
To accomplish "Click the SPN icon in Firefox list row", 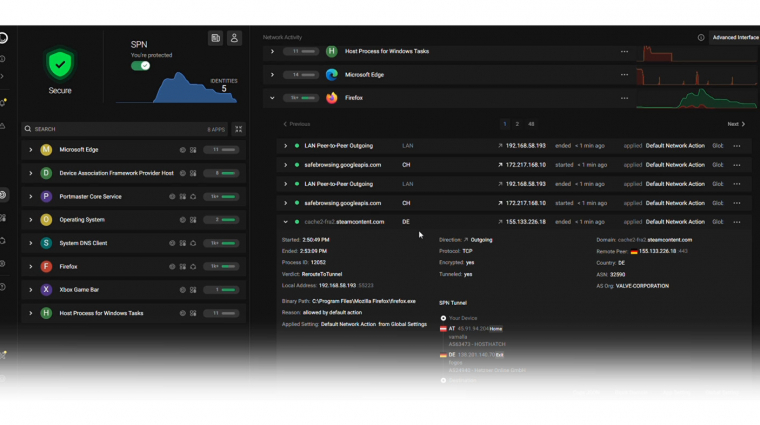I will 193,267.
